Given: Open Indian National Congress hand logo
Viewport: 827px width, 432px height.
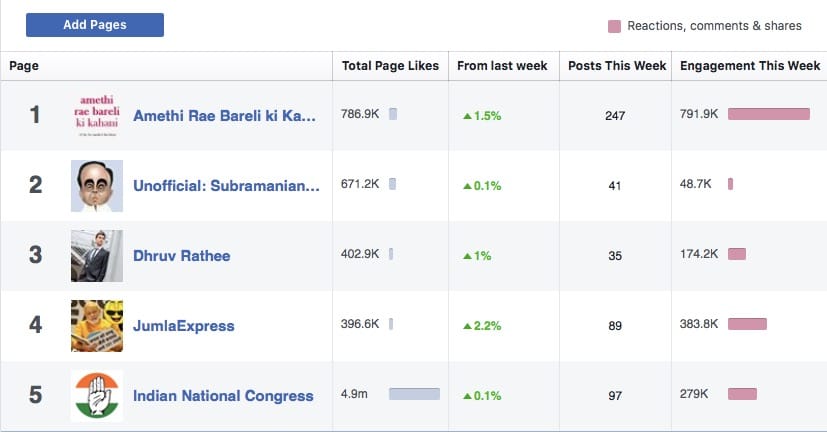Looking at the screenshot, I should point(97,396).
